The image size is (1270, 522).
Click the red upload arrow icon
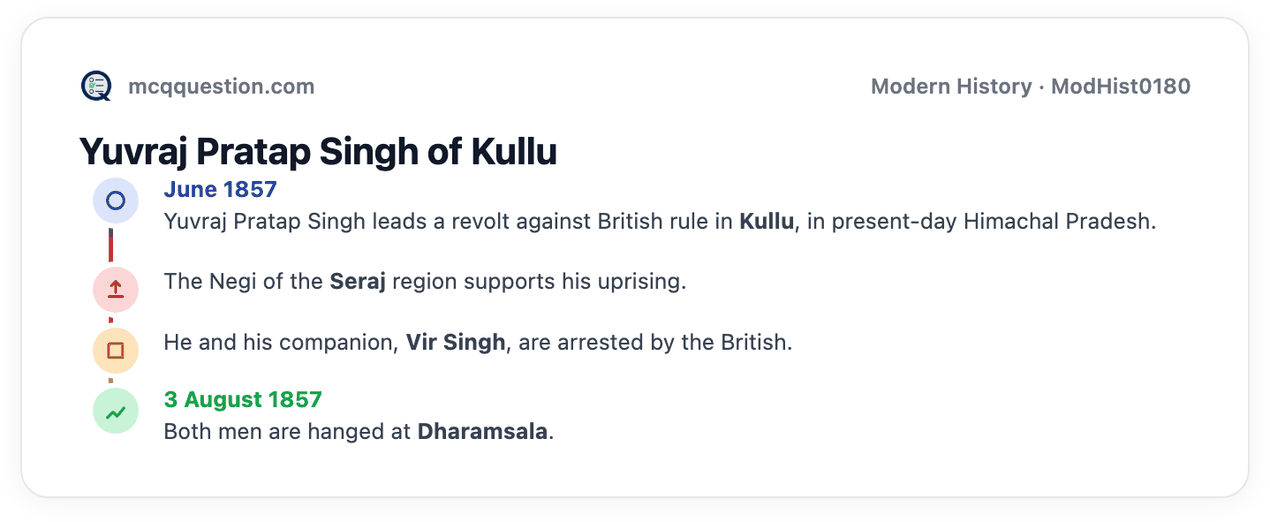coord(115,290)
